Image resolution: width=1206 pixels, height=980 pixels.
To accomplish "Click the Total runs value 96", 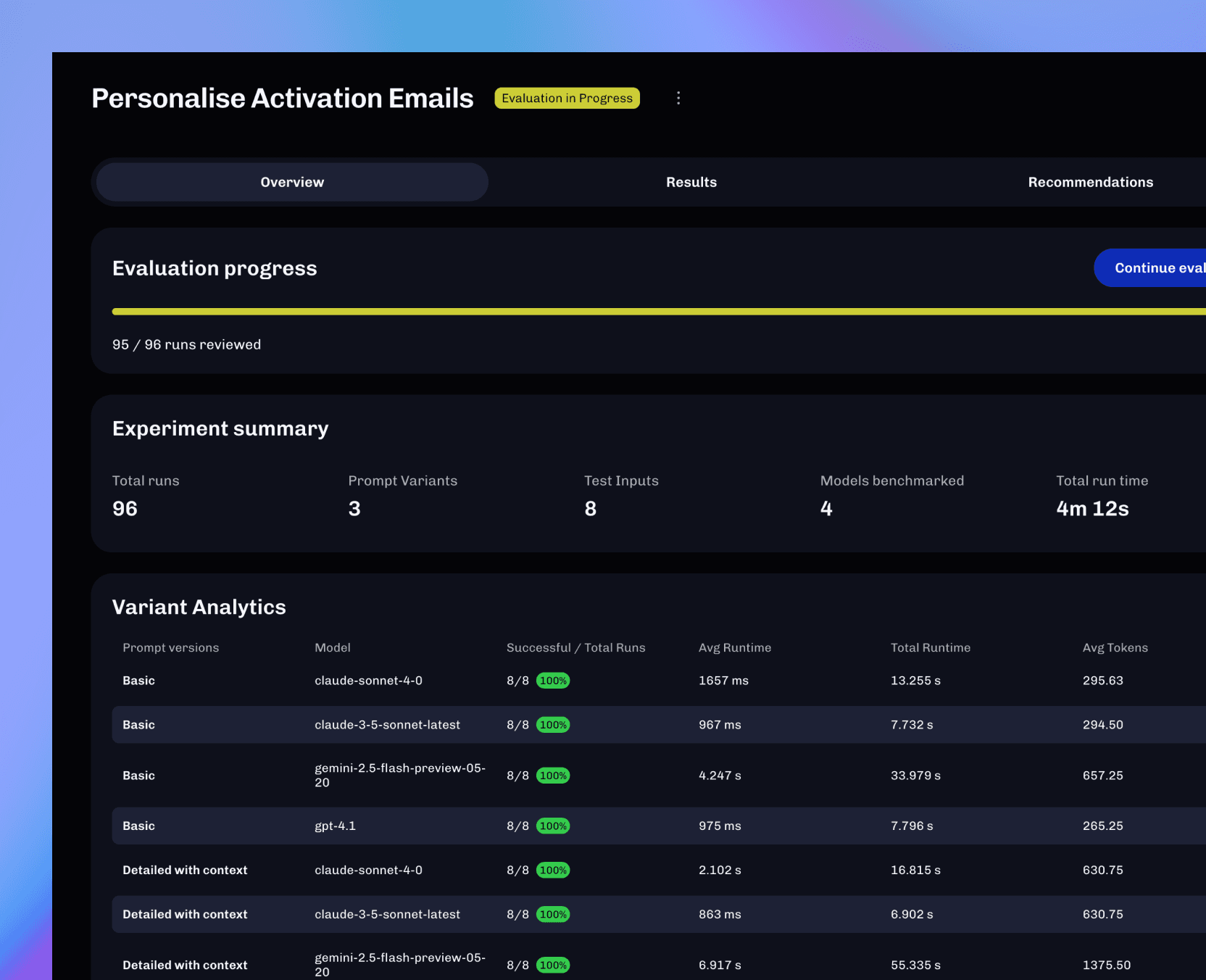I will coord(125,508).
